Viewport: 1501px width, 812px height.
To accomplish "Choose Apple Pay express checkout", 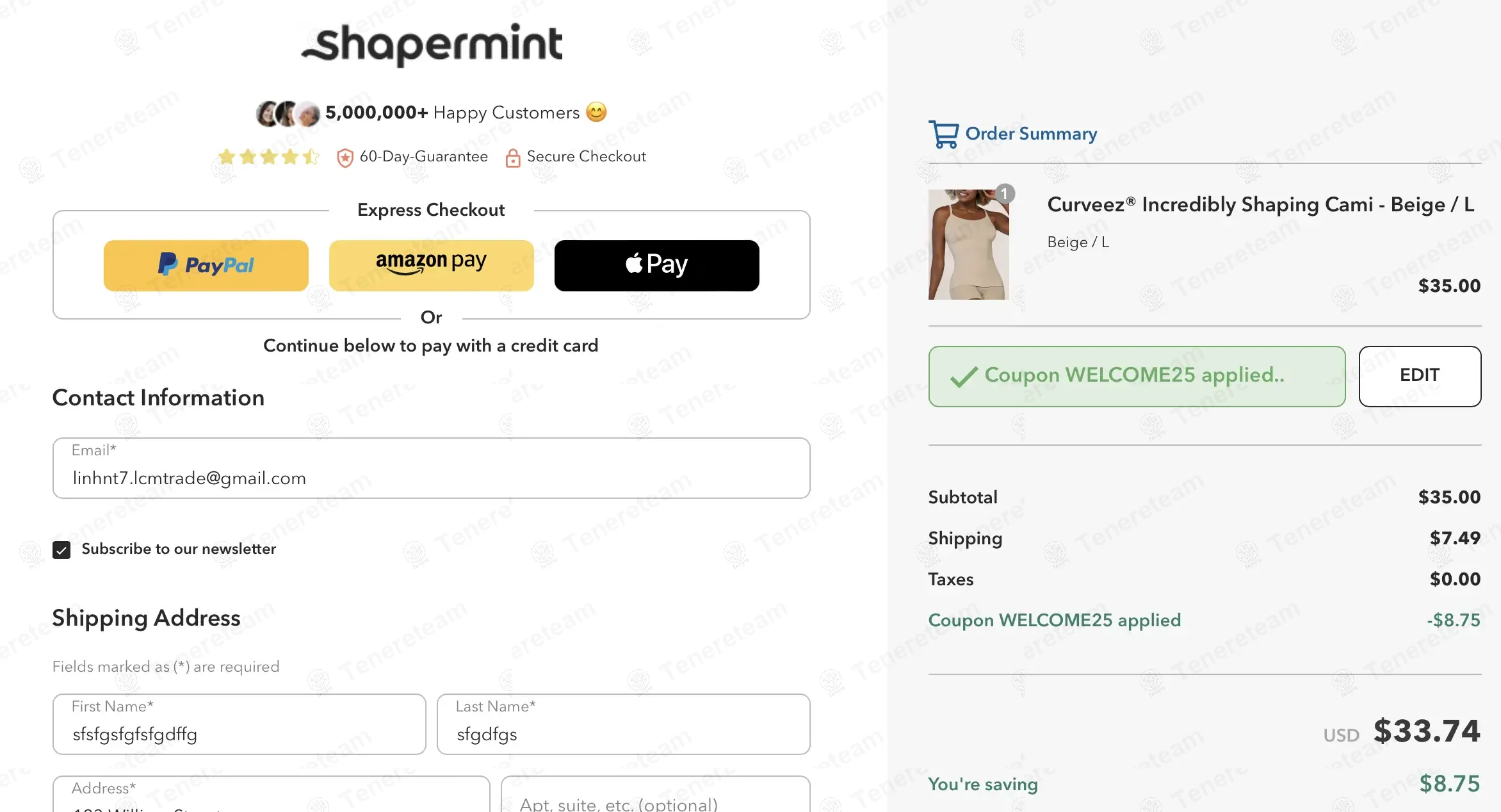I will (656, 265).
